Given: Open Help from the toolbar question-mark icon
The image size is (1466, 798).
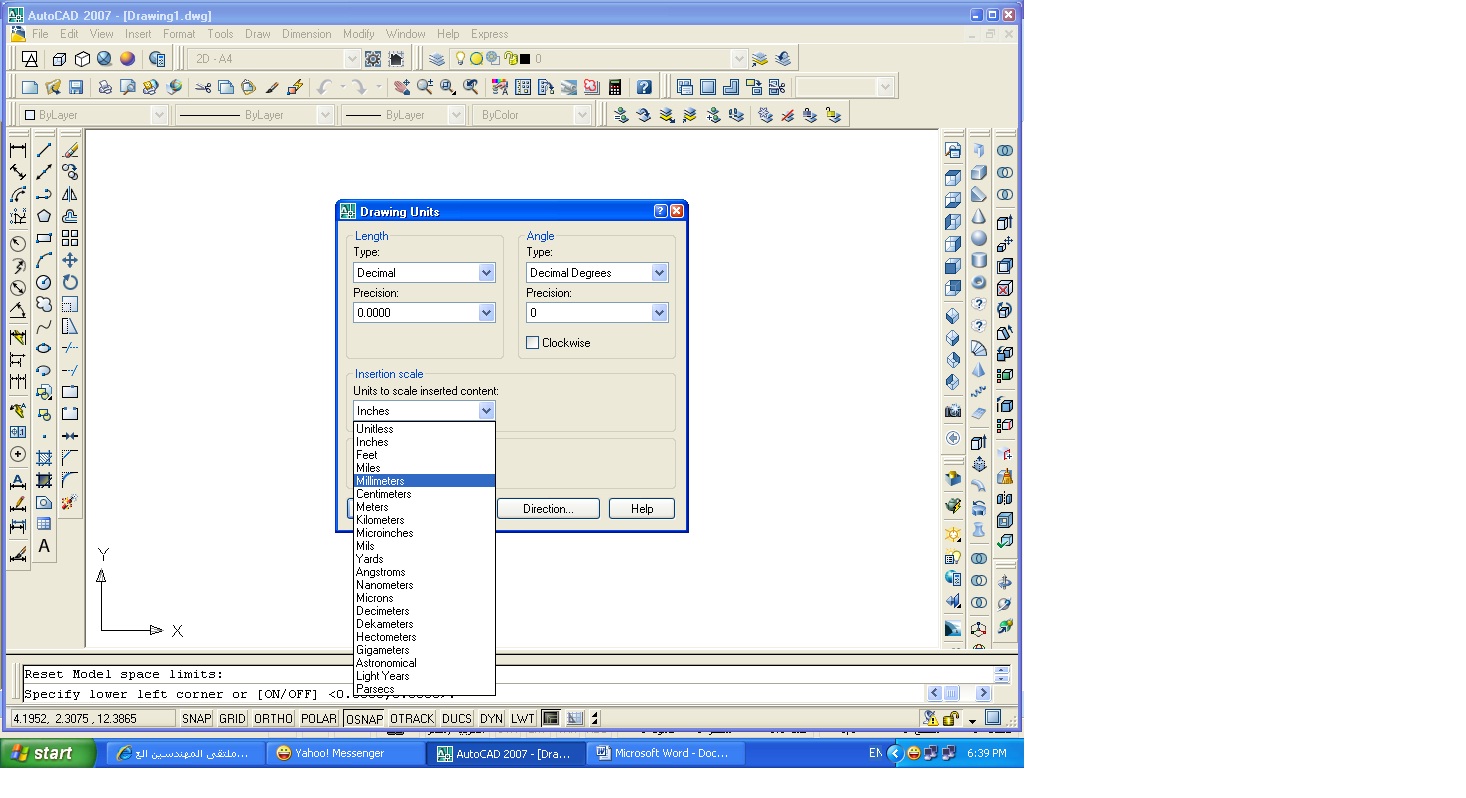Looking at the screenshot, I should (644, 87).
